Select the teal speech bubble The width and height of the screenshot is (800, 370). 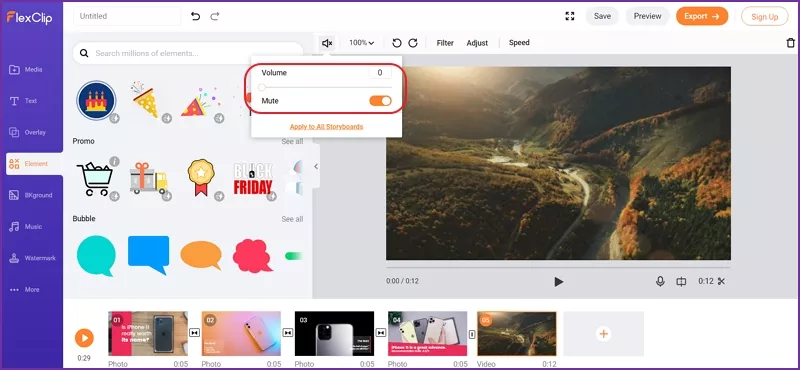click(96, 256)
